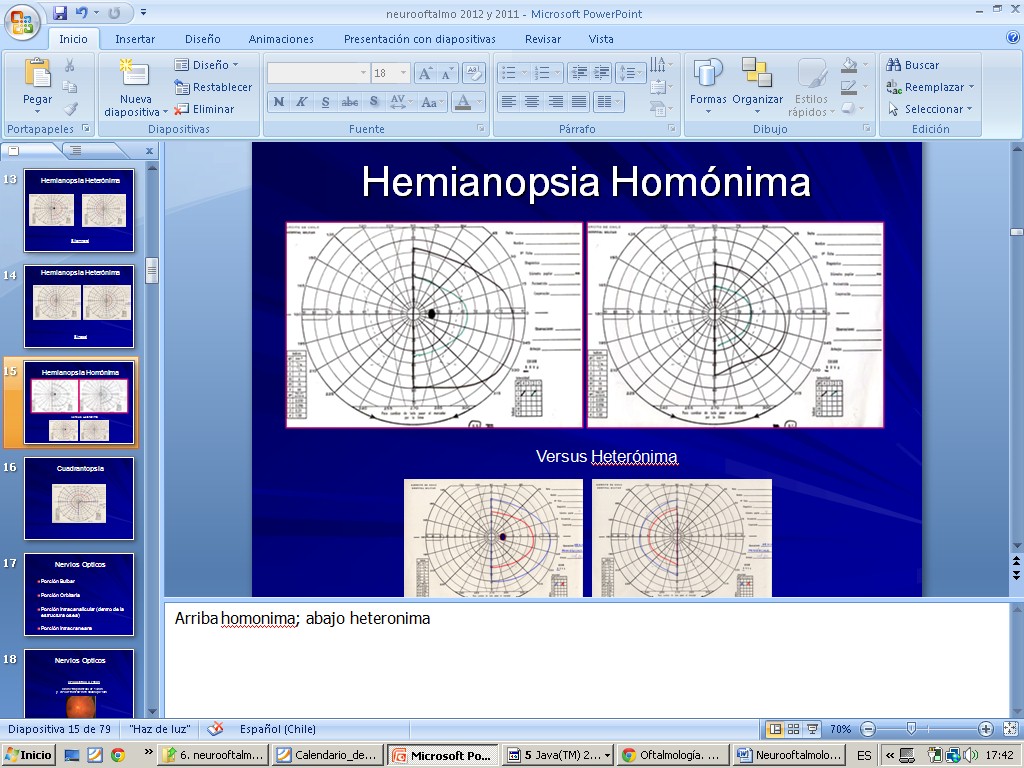This screenshot has height=768, width=1024.
Task: Select slide 16 Cuadrantopsia thumbnail
Action: pos(79,498)
